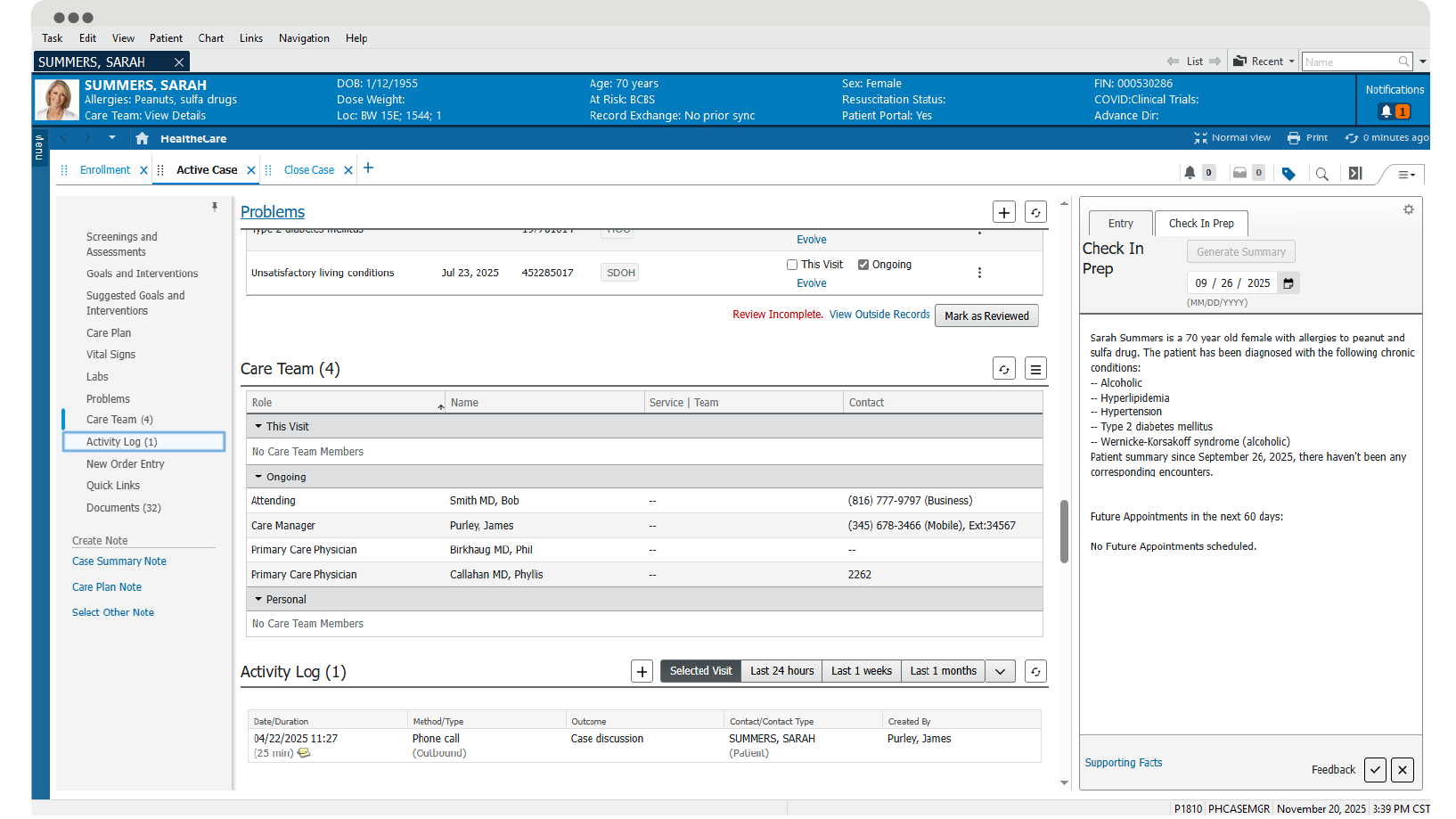The image size is (1456, 819).
Task: Click Mark as Reviewed button
Action: [x=986, y=316]
